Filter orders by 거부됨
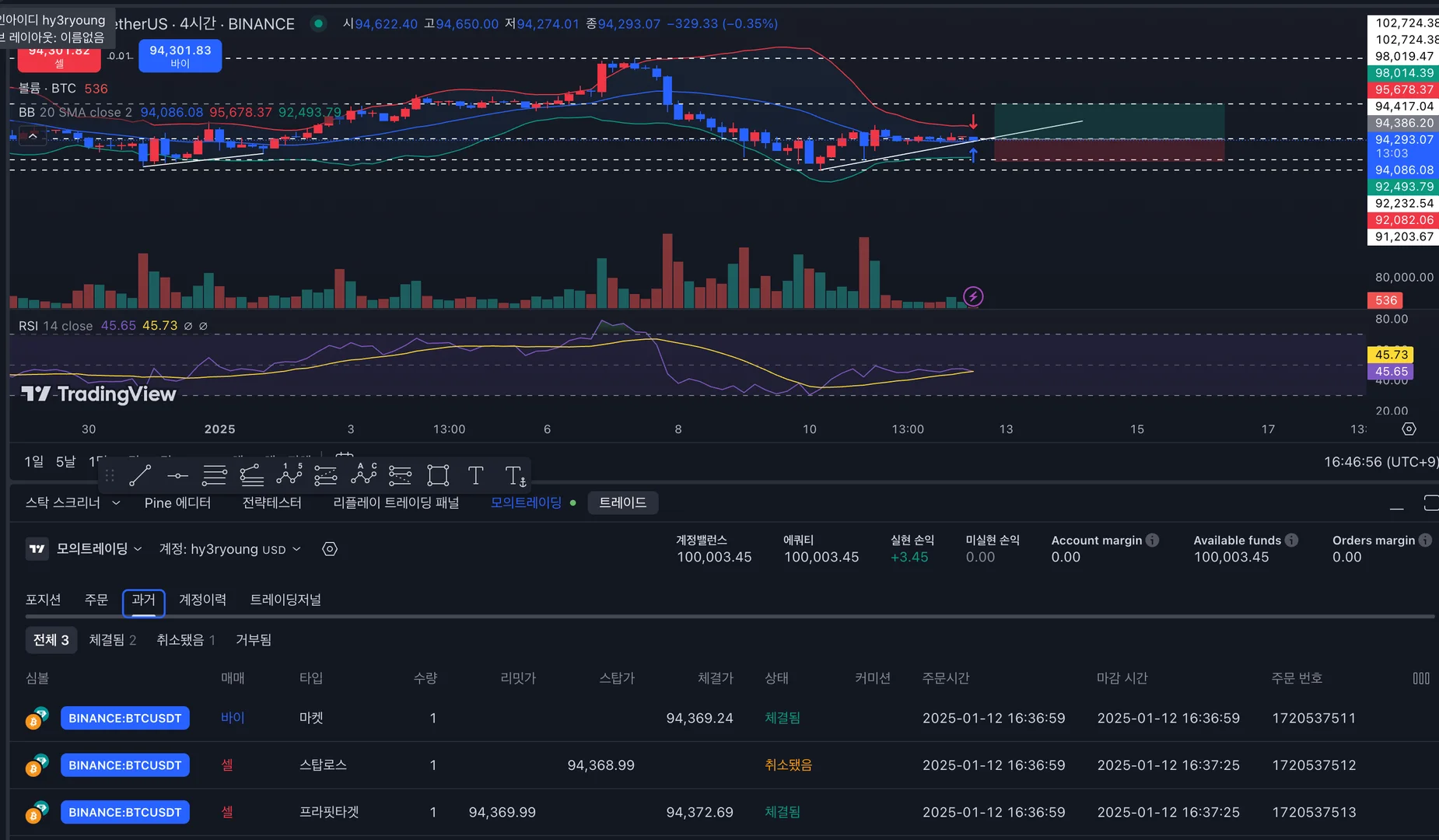Image resolution: width=1439 pixels, height=840 pixels. click(254, 640)
